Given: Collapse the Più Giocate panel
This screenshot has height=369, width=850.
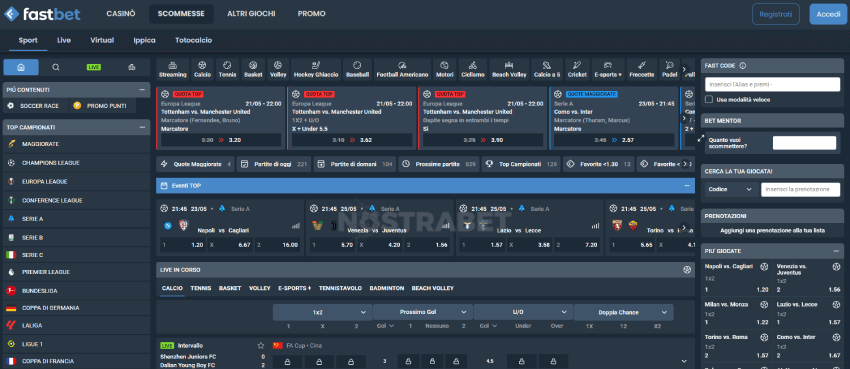Looking at the screenshot, I should coord(836,251).
